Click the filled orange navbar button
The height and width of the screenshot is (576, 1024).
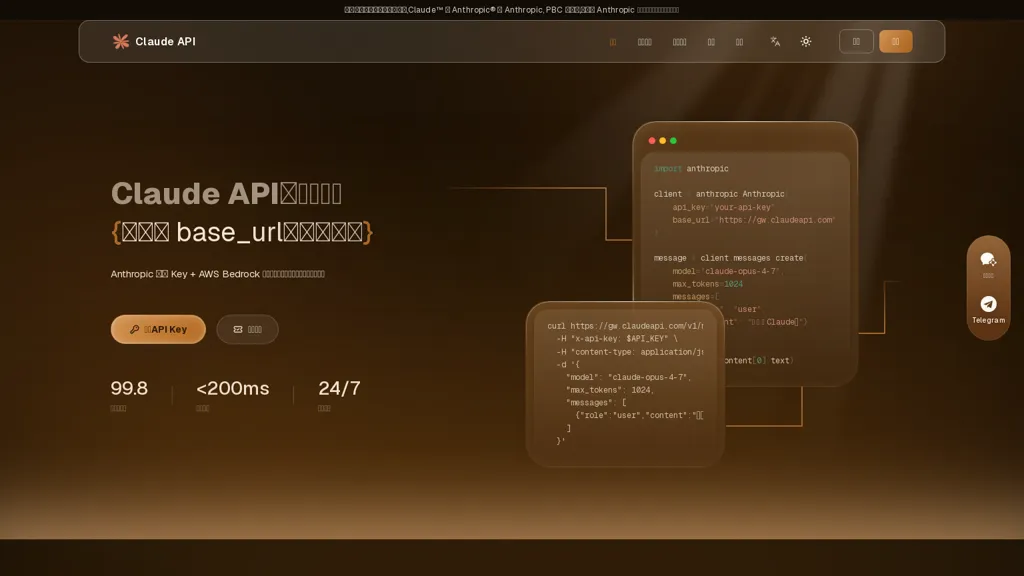point(895,41)
